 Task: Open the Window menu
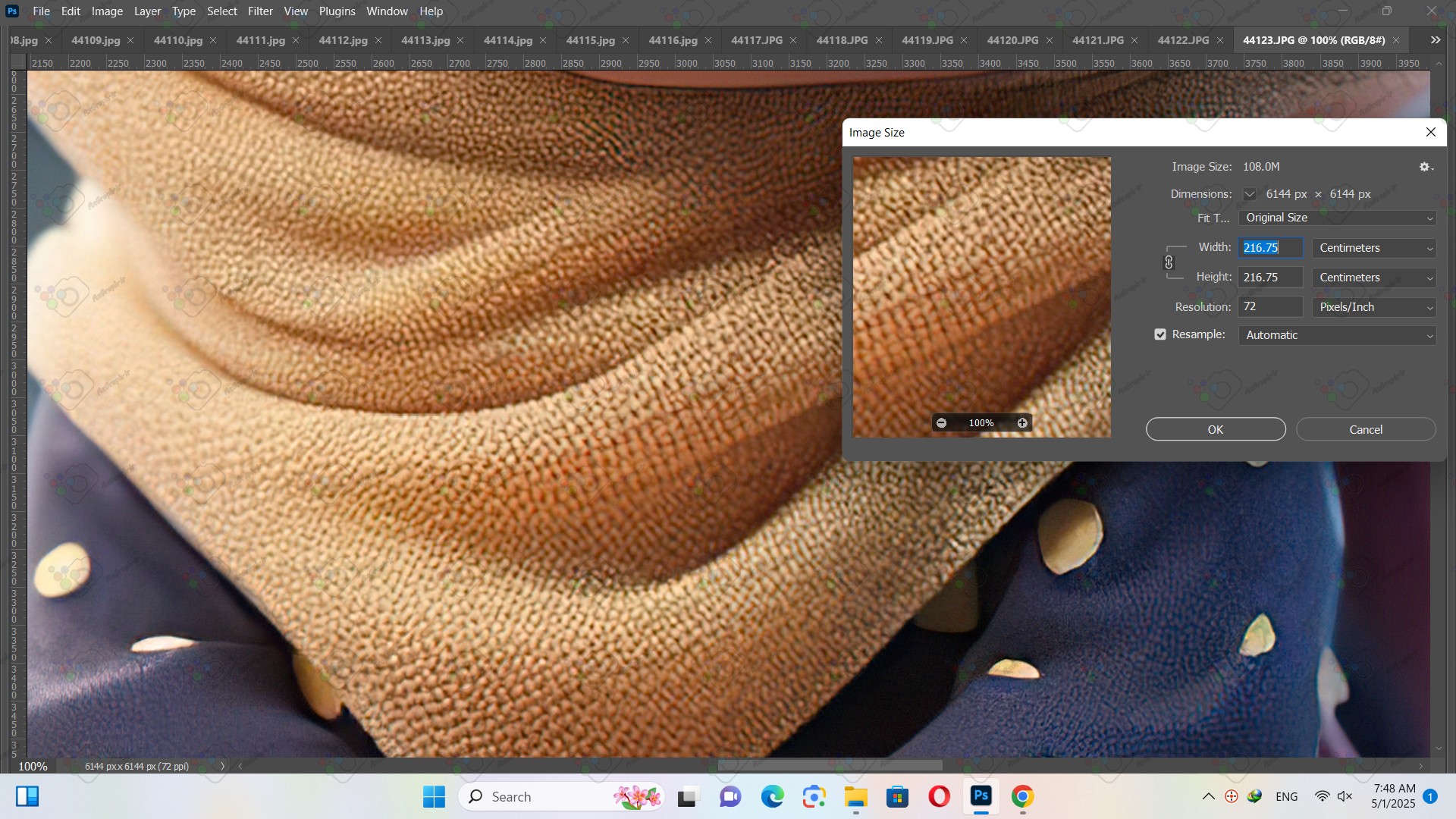[x=387, y=11]
